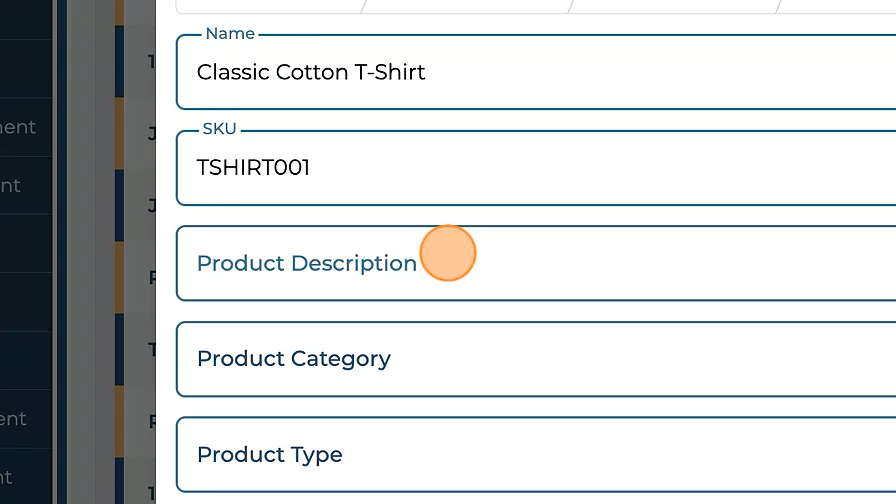Click the dark sidebar's topmost menu row
The height and width of the screenshot is (504, 896).
click(x=26, y=20)
